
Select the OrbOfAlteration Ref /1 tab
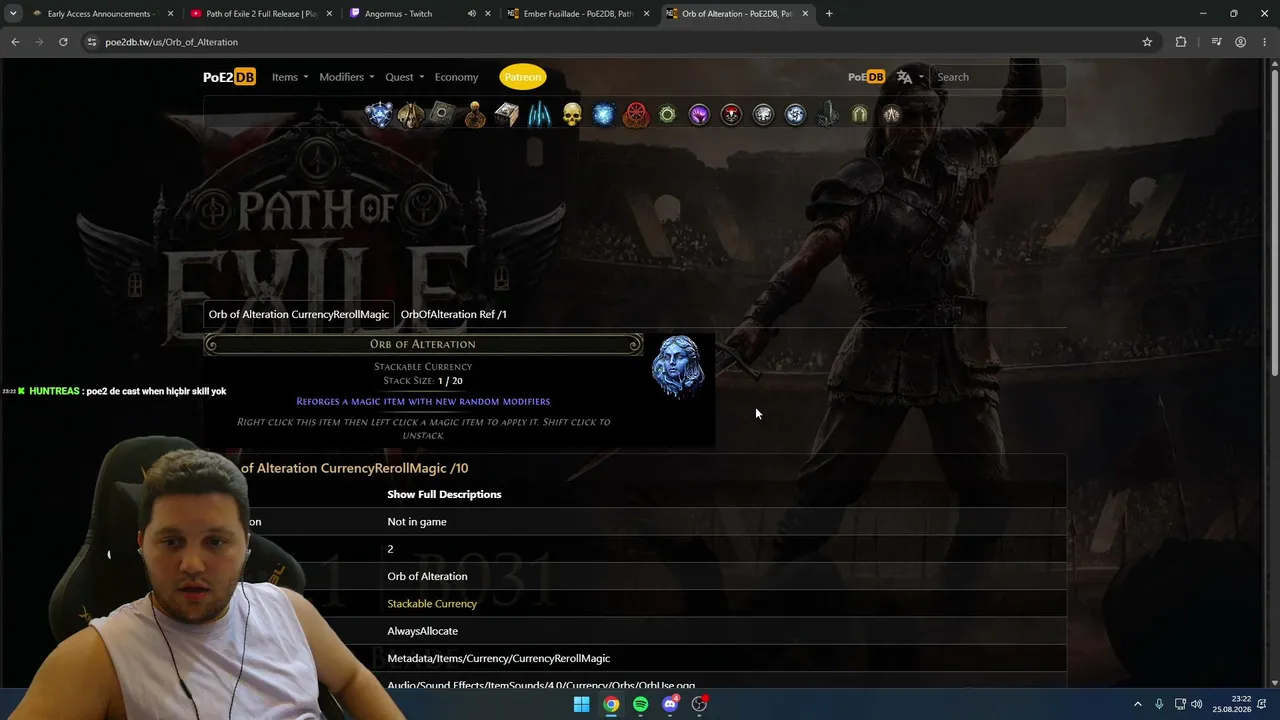(454, 314)
